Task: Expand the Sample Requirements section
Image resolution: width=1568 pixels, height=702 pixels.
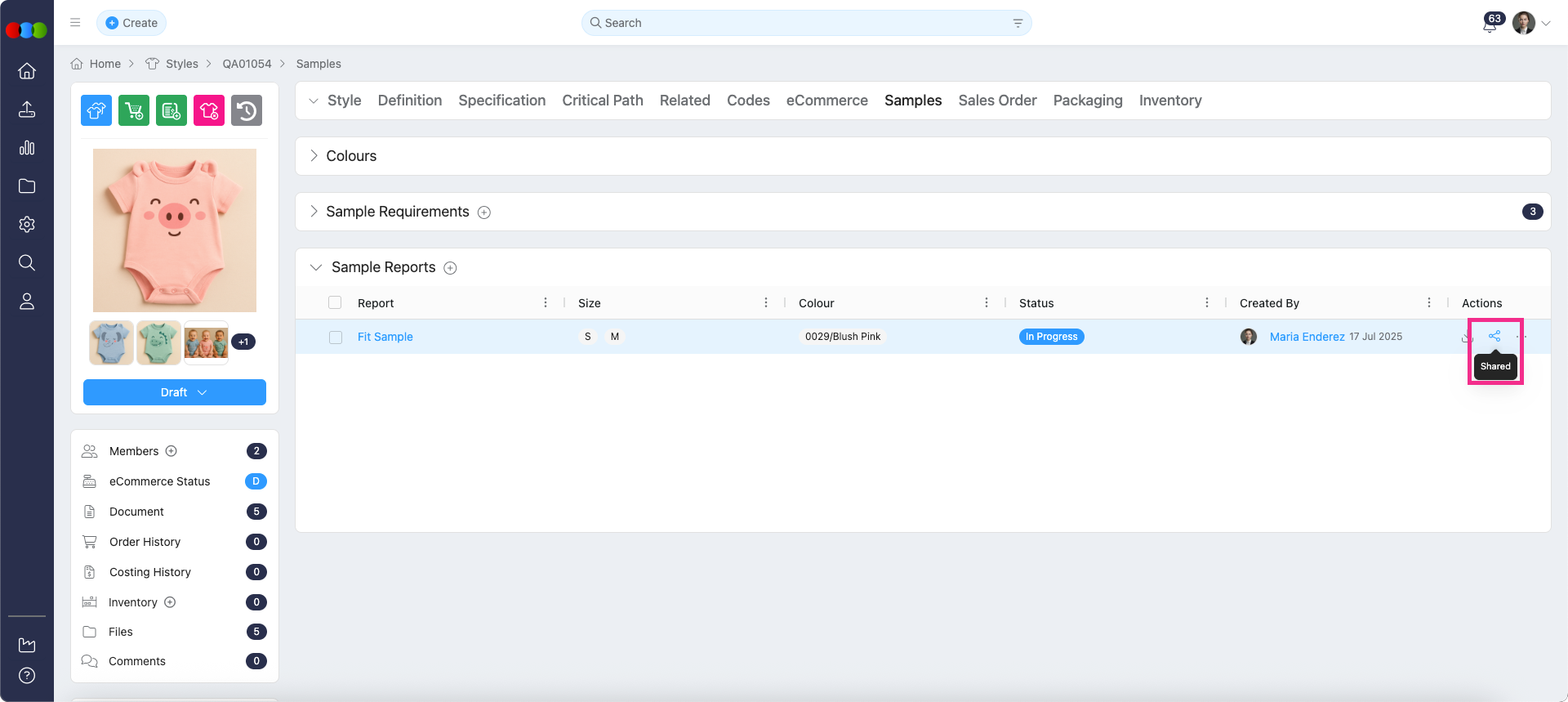Action: pos(314,212)
